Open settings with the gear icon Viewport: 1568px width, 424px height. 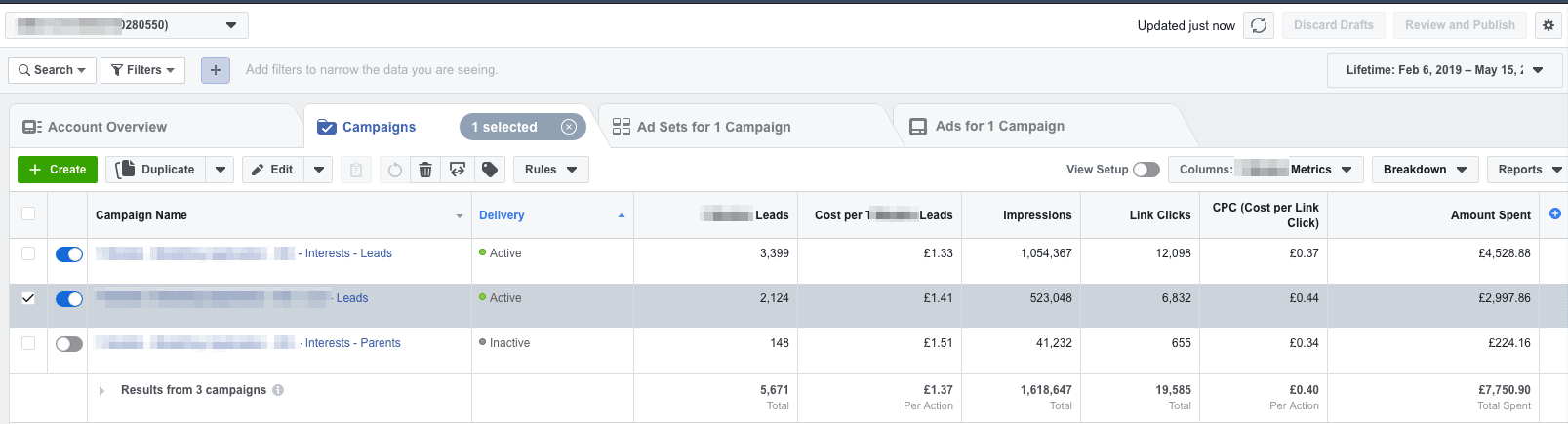click(x=1548, y=25)
